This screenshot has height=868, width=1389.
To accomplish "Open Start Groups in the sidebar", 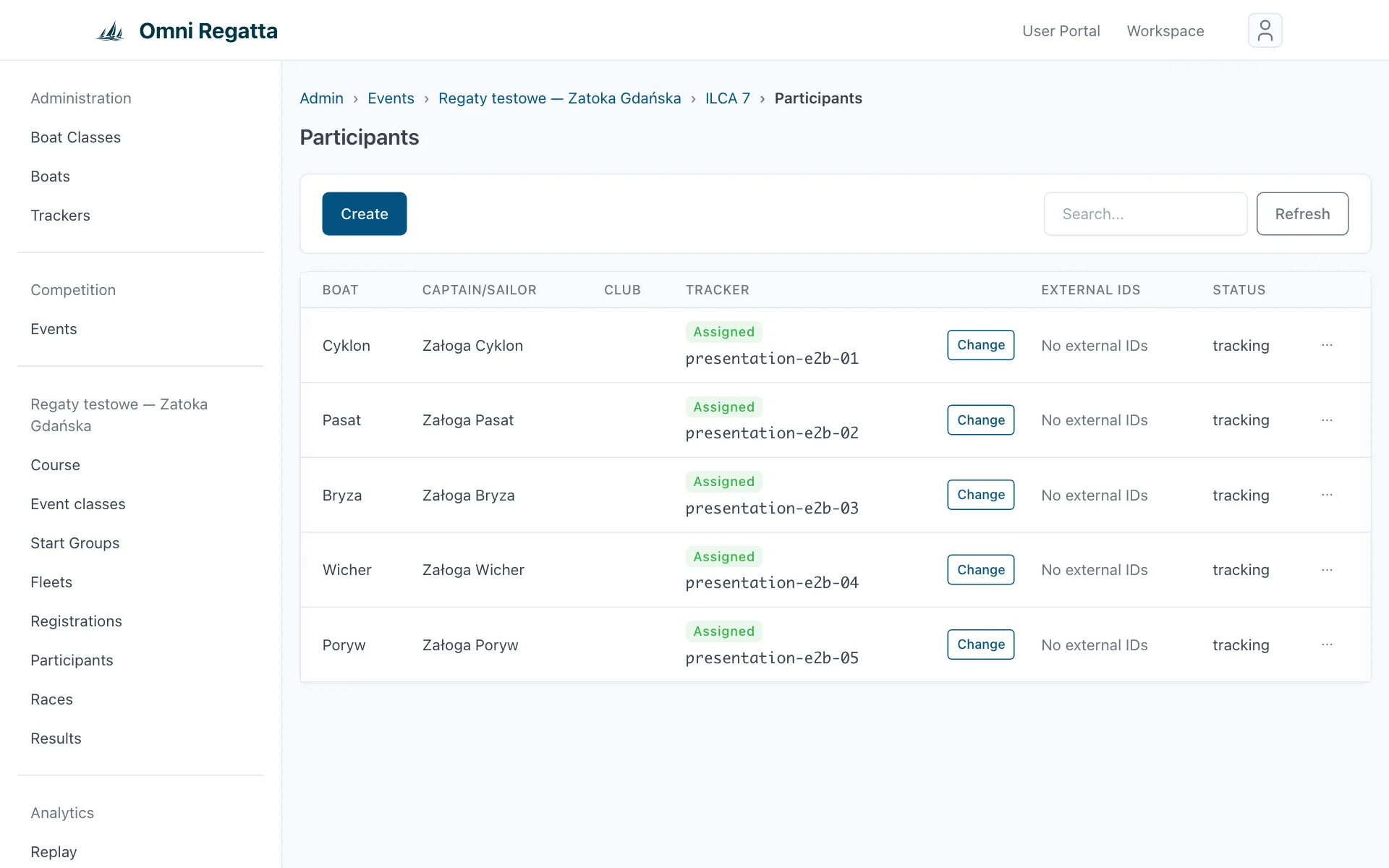I will click(75, 543).
